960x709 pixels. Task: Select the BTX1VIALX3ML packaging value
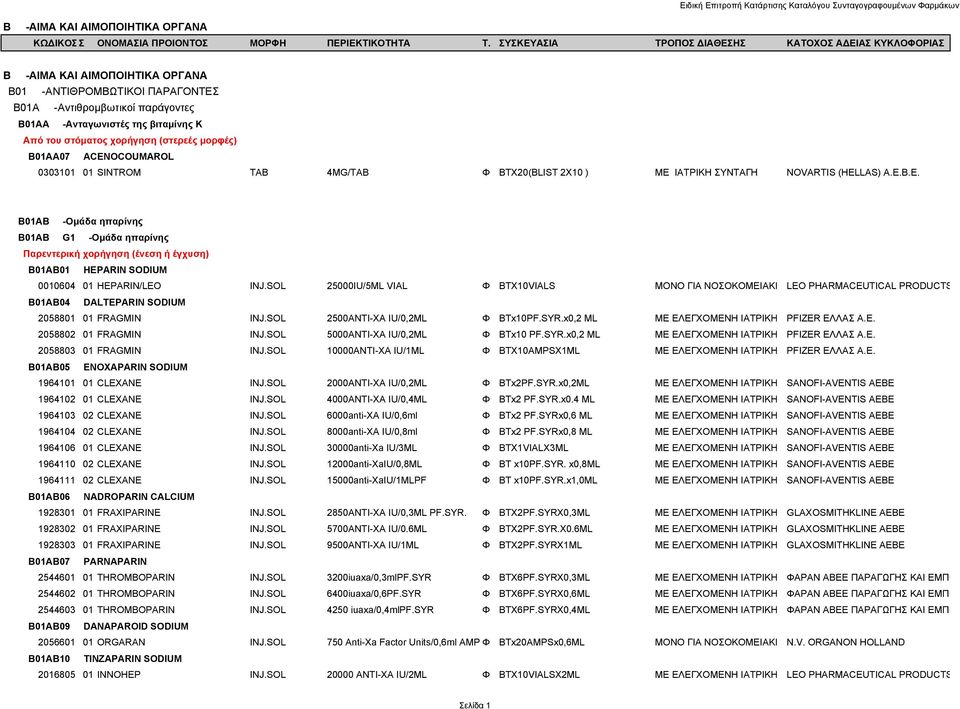pyautogui.click(x=533, y=448)
